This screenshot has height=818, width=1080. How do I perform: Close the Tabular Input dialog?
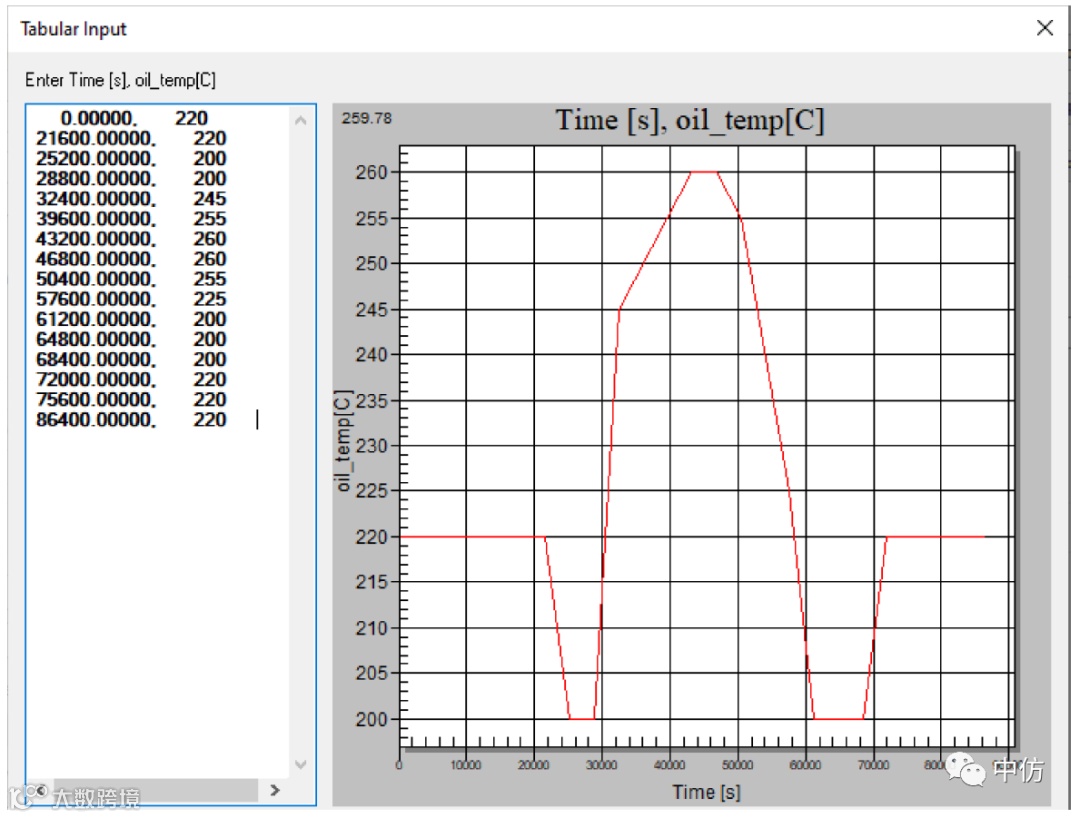1044,28
